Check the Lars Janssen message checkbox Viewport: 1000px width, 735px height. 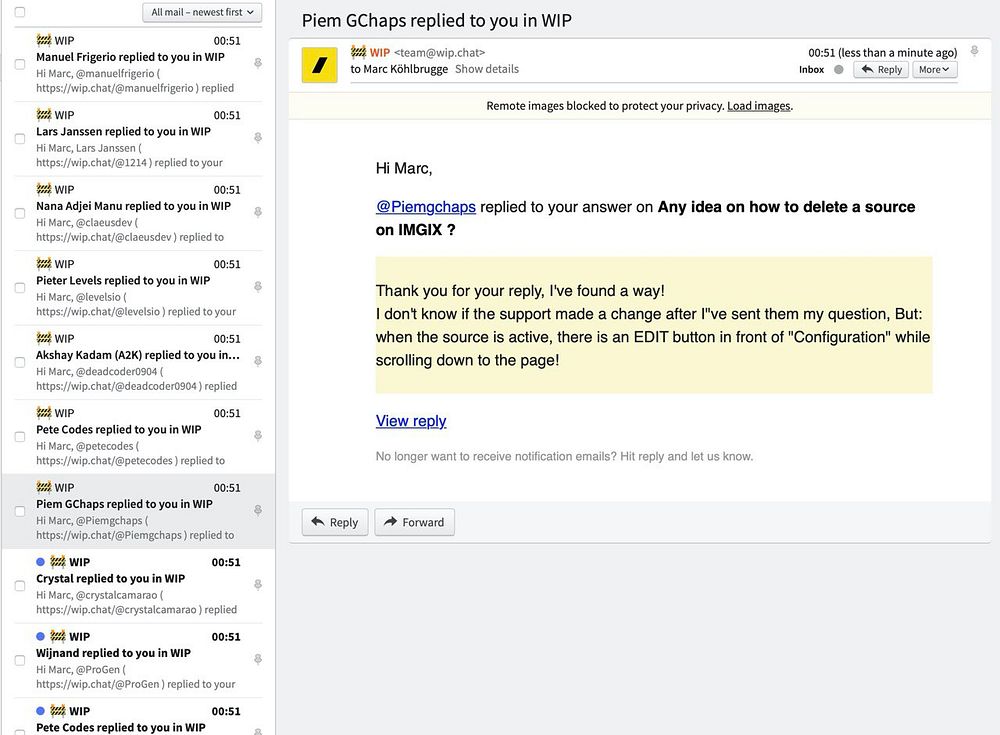tap(20, 139)
